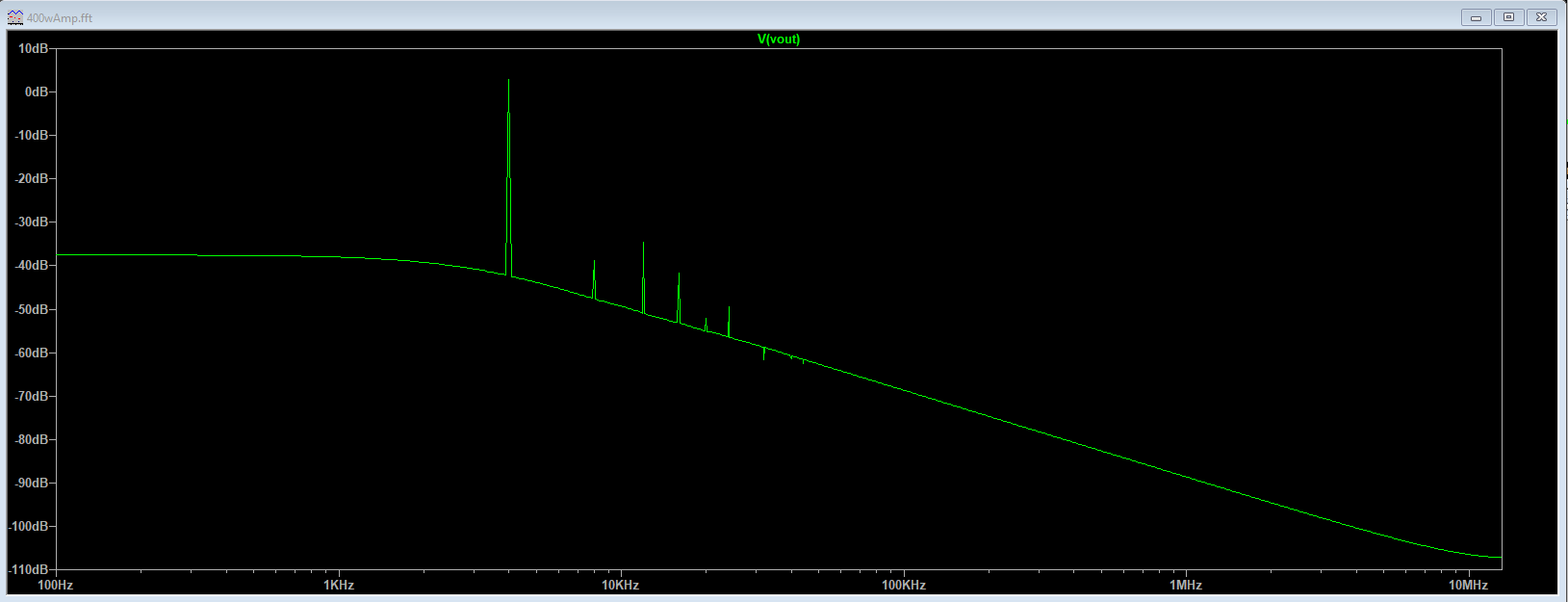1568x602 pixels.
Task: Click the 1MHz frequency axis label
Action: click(1186, 585)
